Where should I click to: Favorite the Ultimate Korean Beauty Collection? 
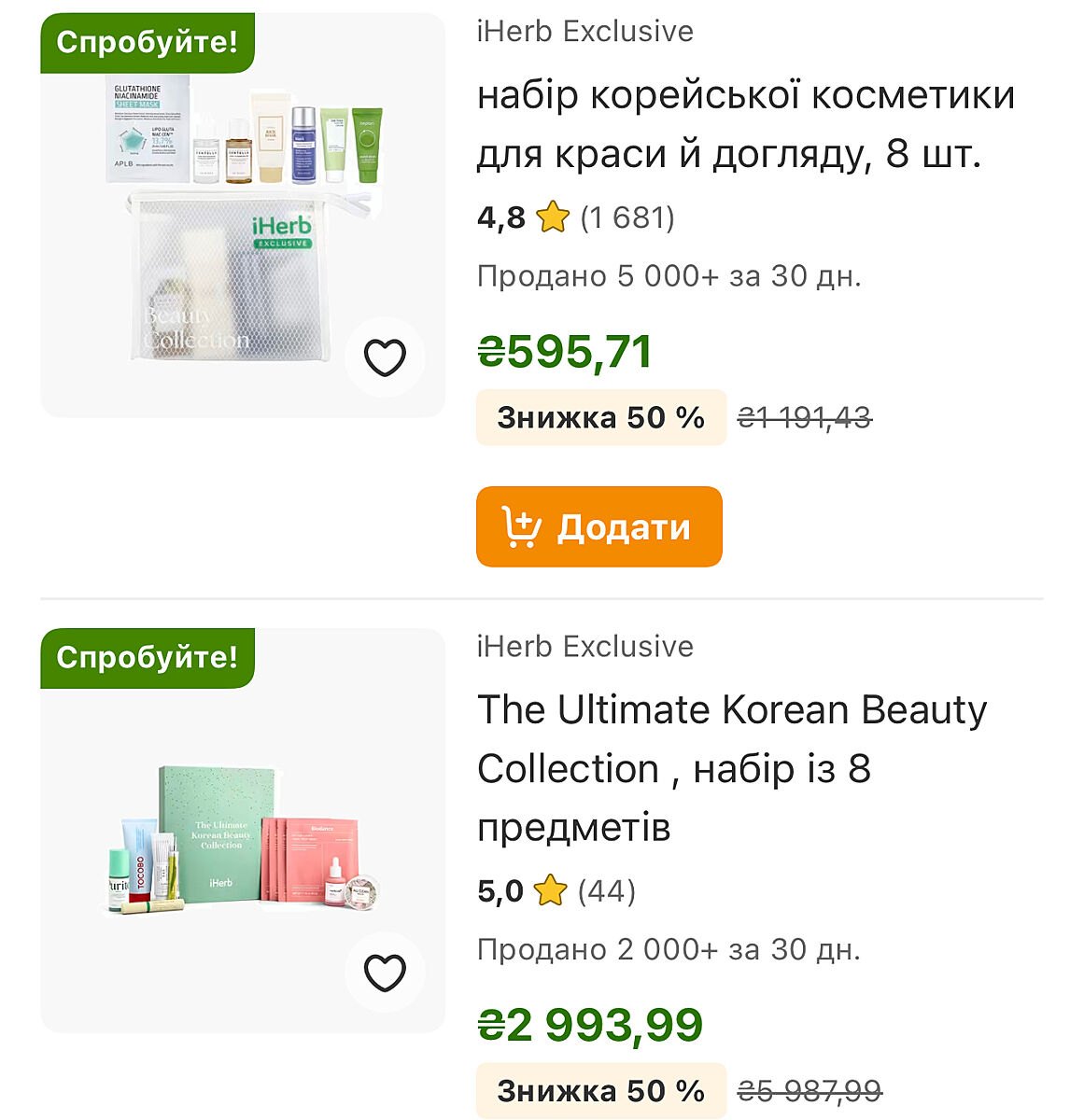[x=385, y=973]
